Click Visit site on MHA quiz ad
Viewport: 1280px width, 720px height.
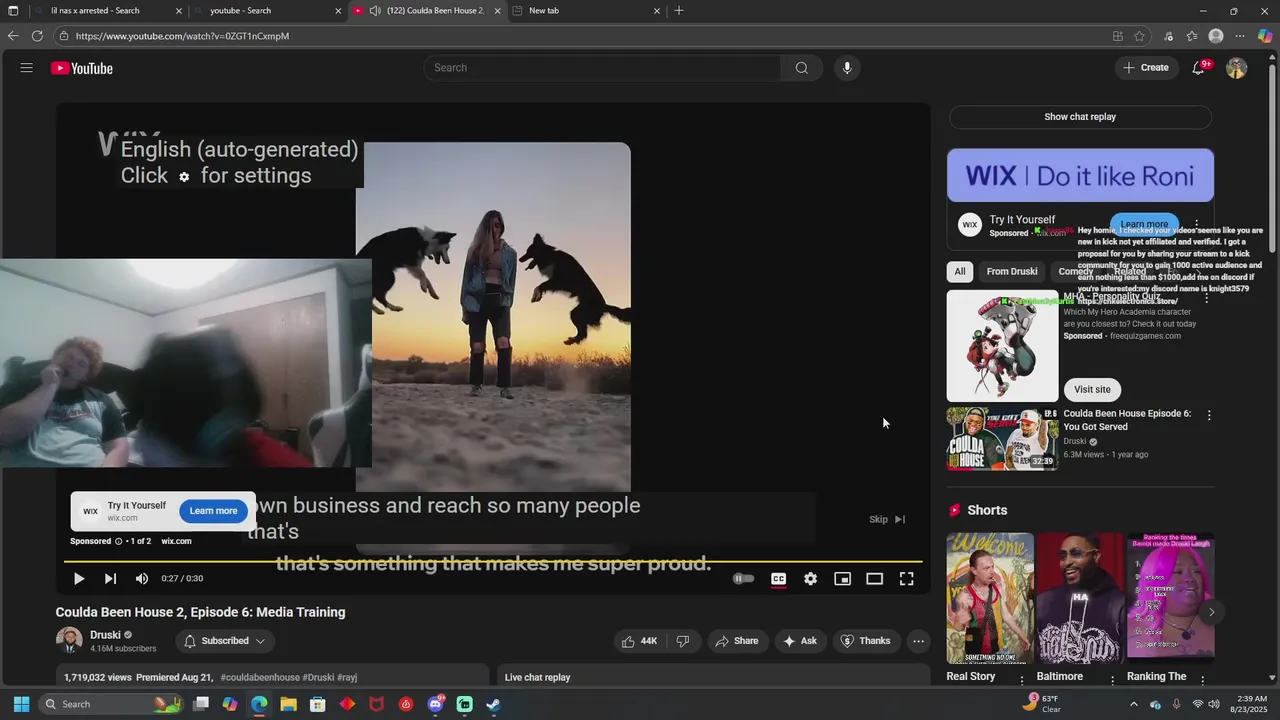[x=1092, y=389]
